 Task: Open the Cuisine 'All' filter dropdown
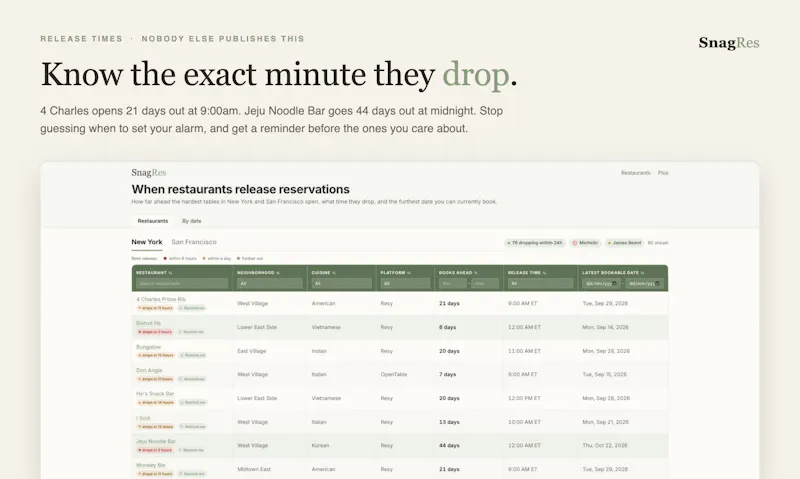click(341, 284)
